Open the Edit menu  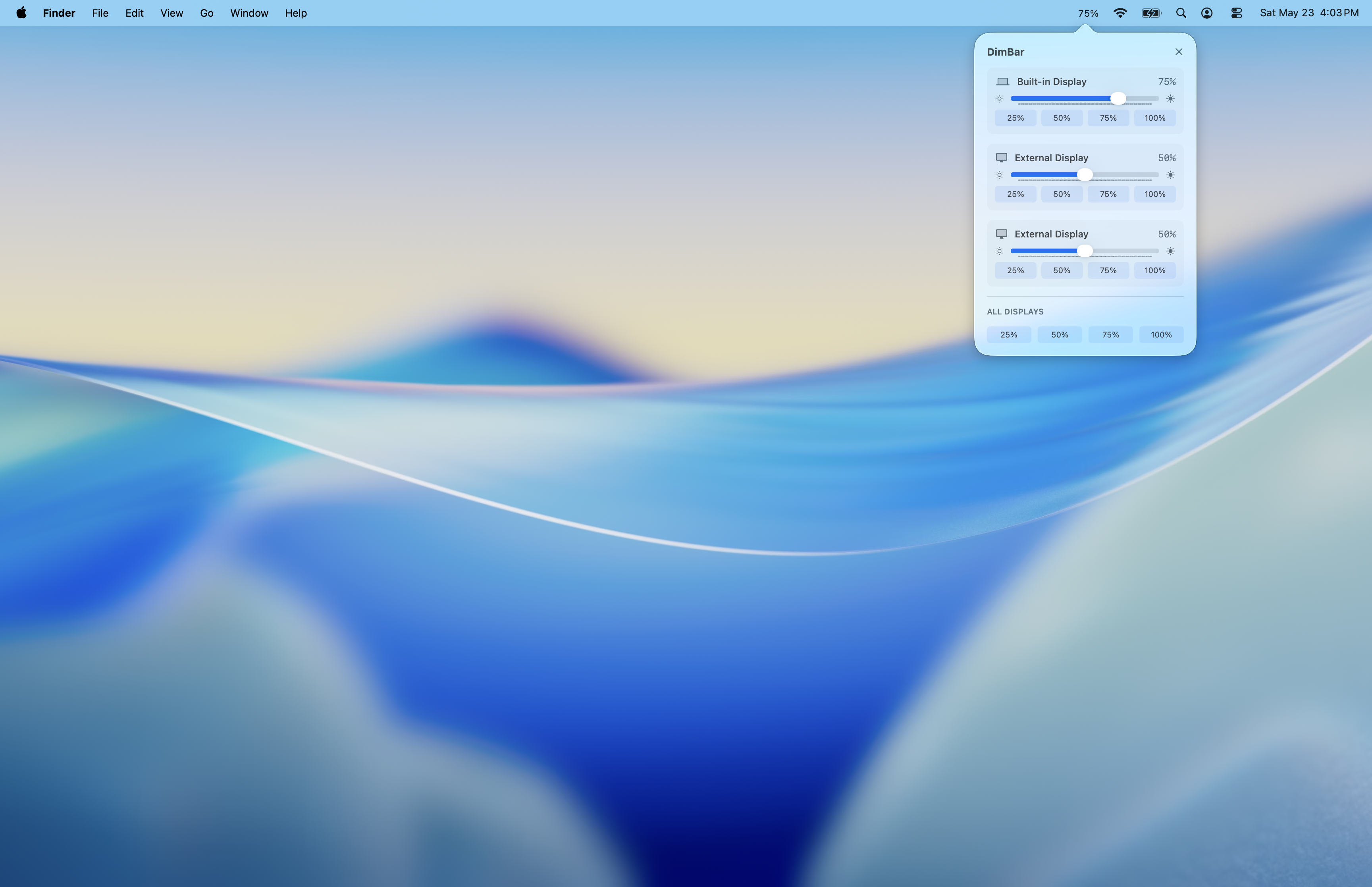coord(134,13)
